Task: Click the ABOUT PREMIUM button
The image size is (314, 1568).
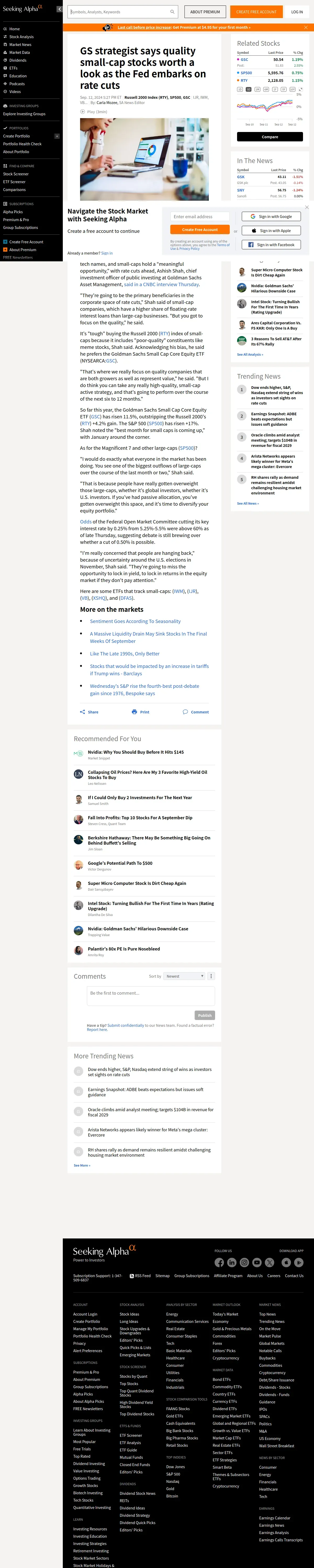Action: point(205,11)
